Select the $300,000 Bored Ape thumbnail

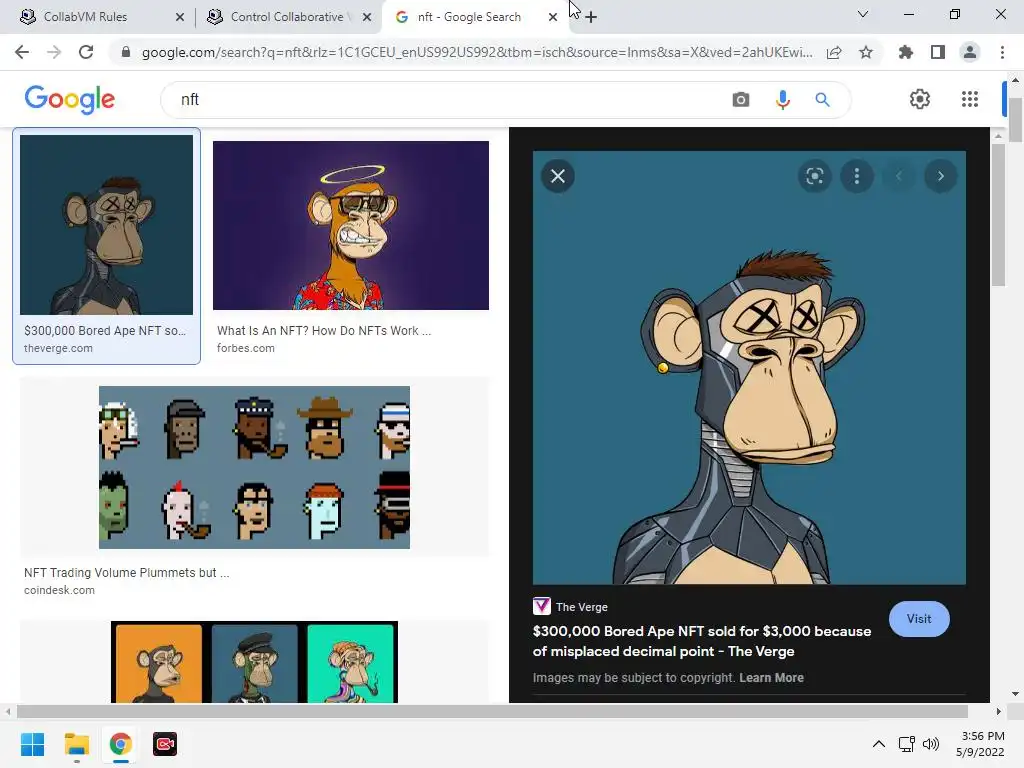click(106, 225)
